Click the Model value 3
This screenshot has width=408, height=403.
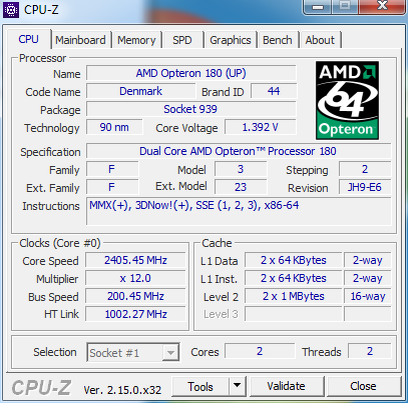pos(241,169)
